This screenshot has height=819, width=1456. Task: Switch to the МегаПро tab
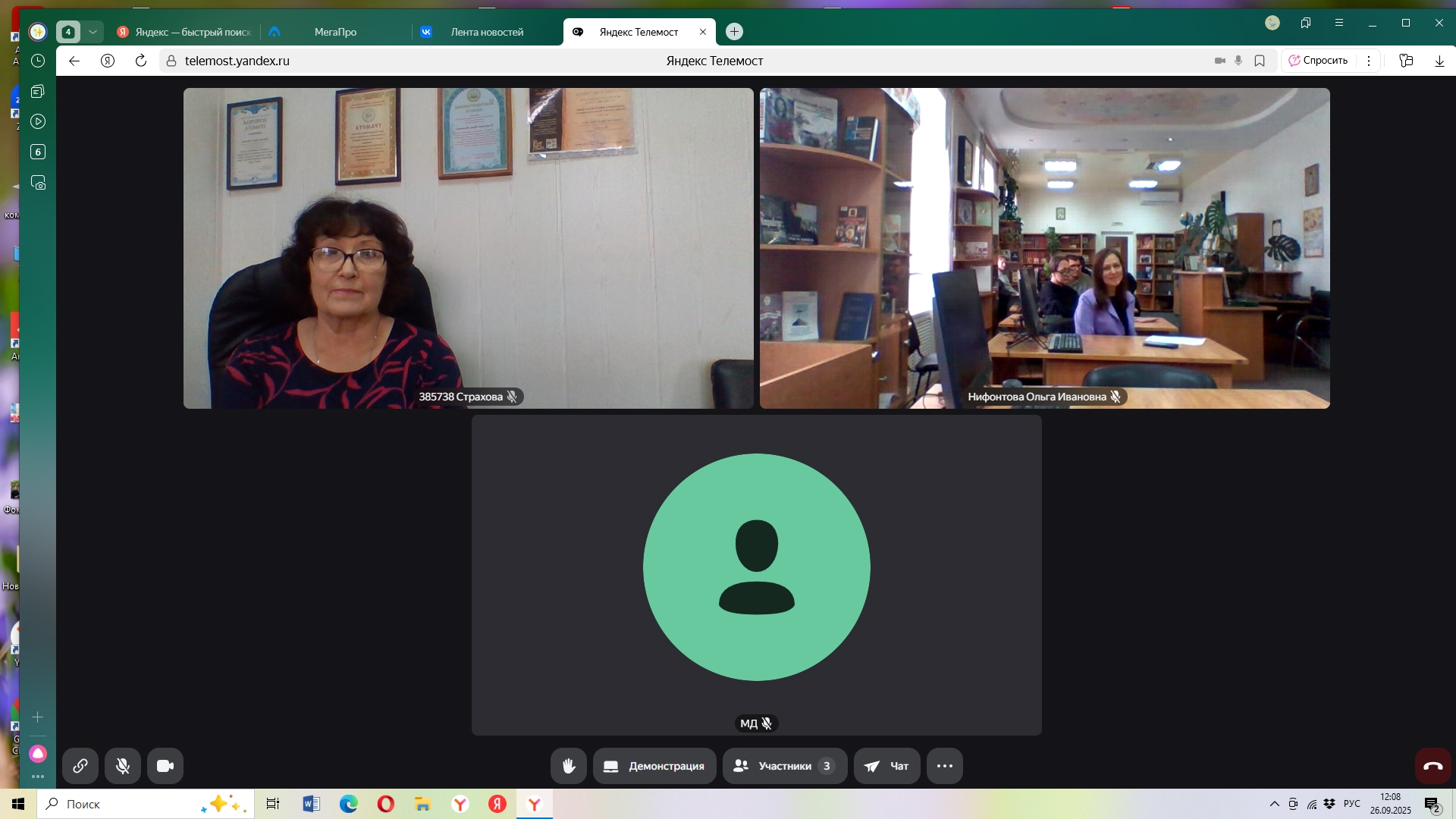coord(335,32)
